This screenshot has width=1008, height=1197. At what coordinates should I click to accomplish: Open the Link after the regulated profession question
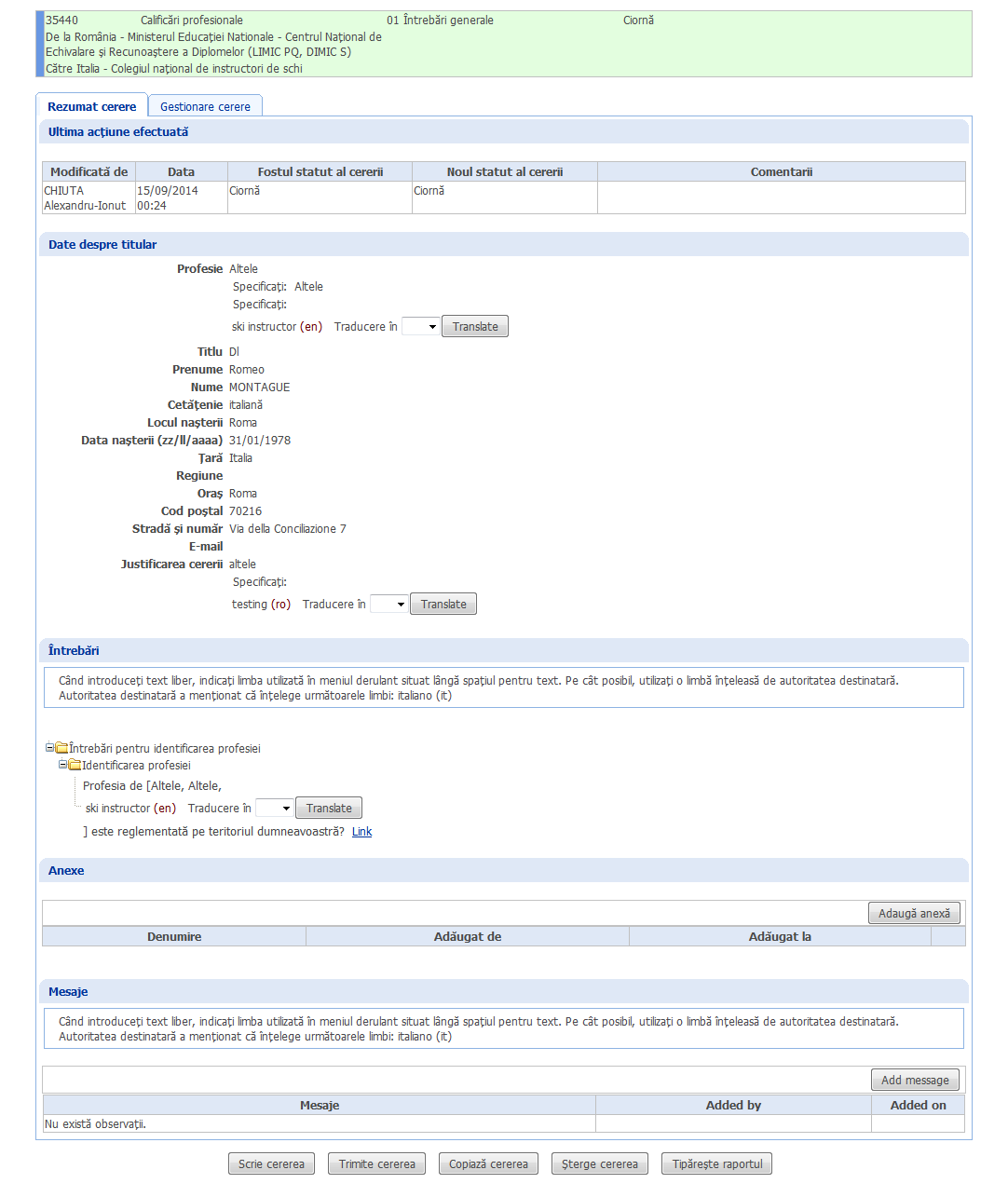coord(361,832)
